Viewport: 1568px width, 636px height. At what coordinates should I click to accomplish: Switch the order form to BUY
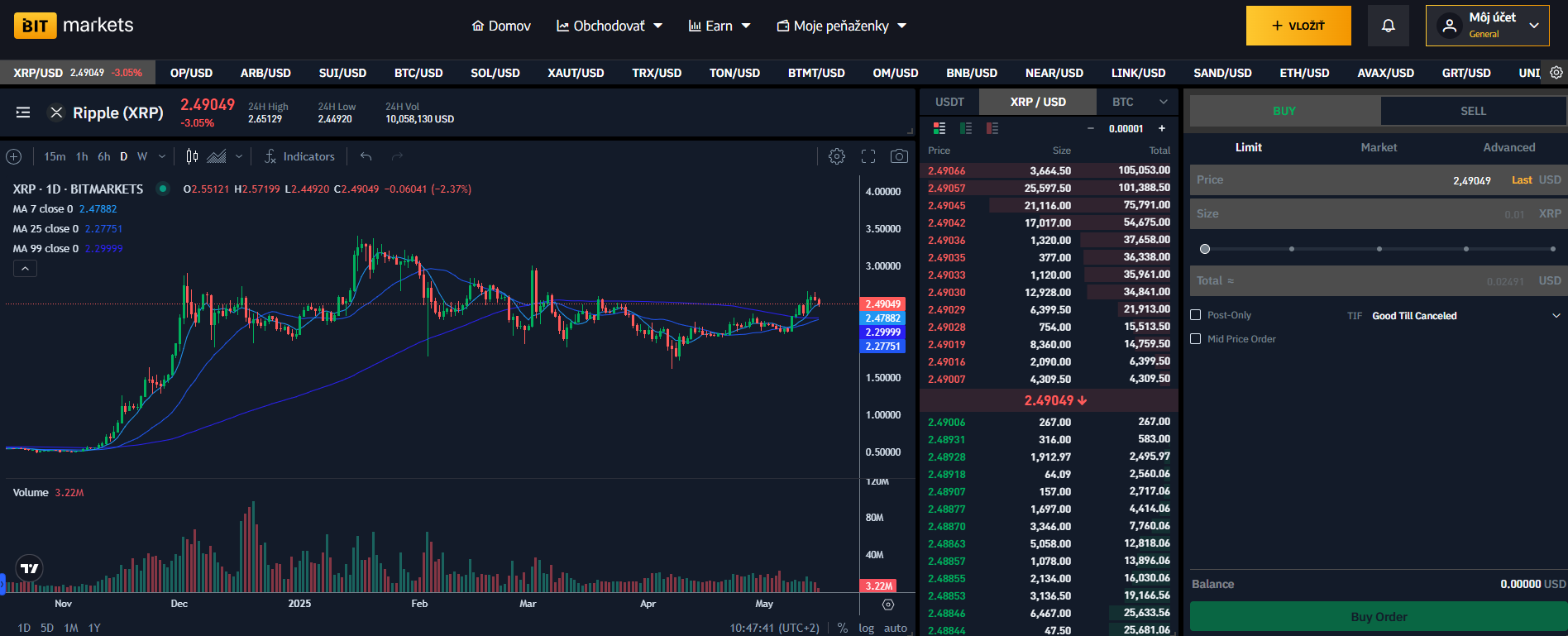1284,111
